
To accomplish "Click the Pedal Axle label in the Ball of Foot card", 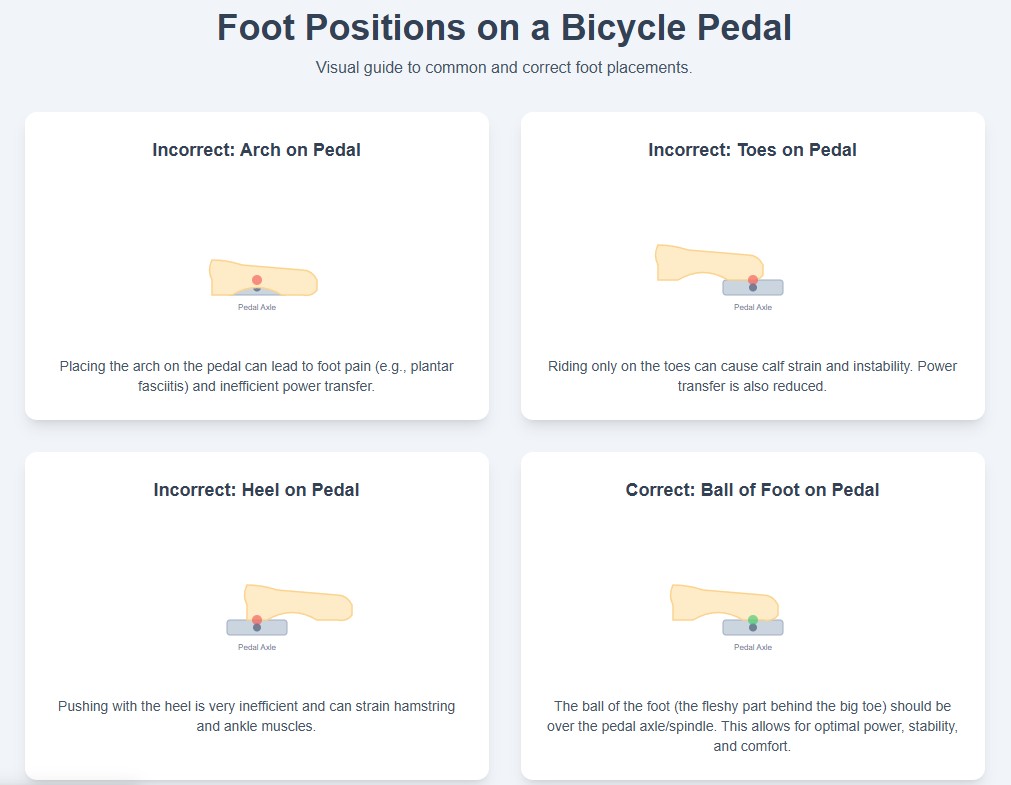I will [752, 647].
